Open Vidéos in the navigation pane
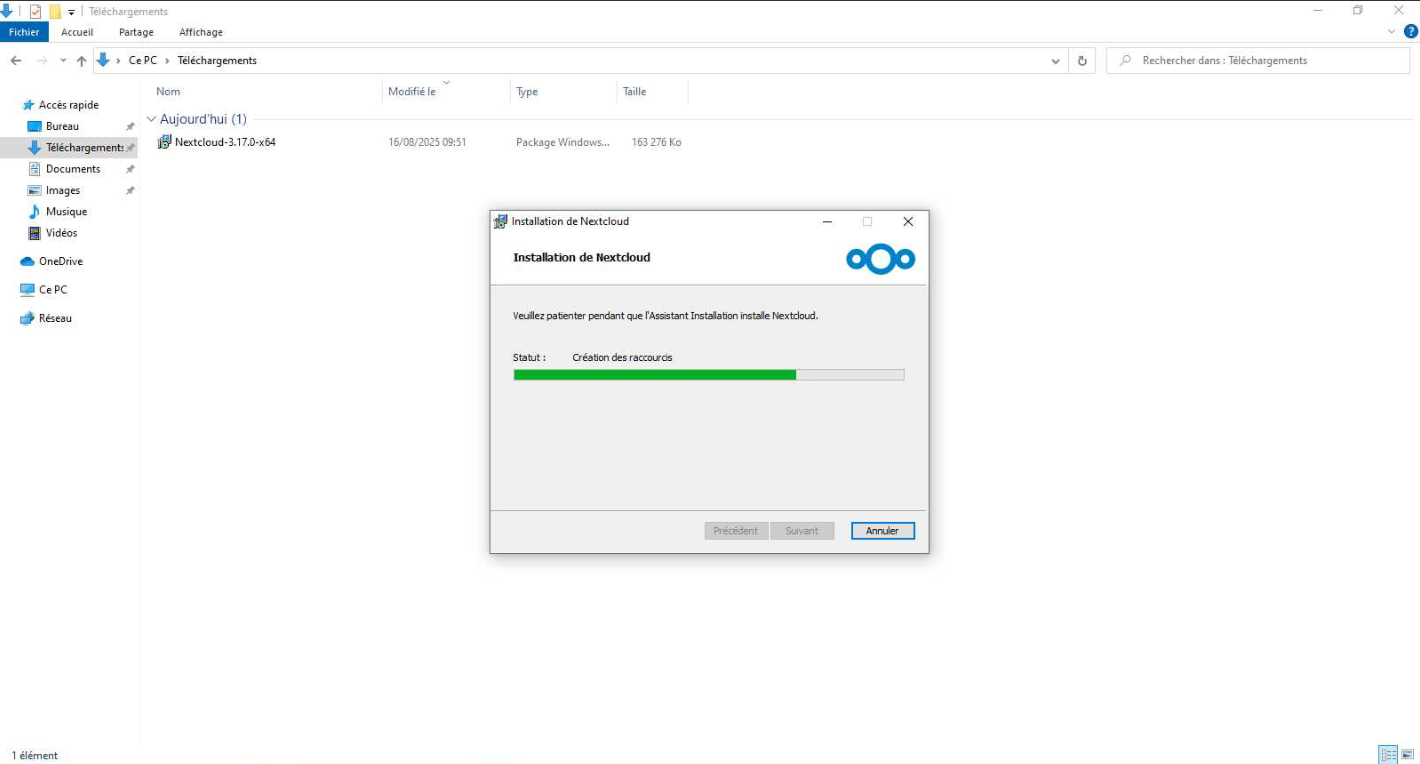Viewport: 1420px width, 764px height. (61, 233)
